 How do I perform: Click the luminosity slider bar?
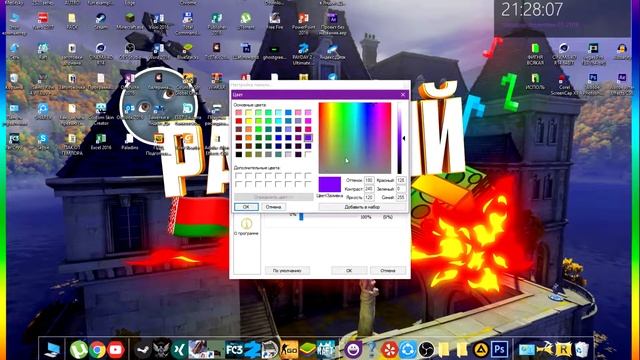pyautogui.click(x=400, y=138)
